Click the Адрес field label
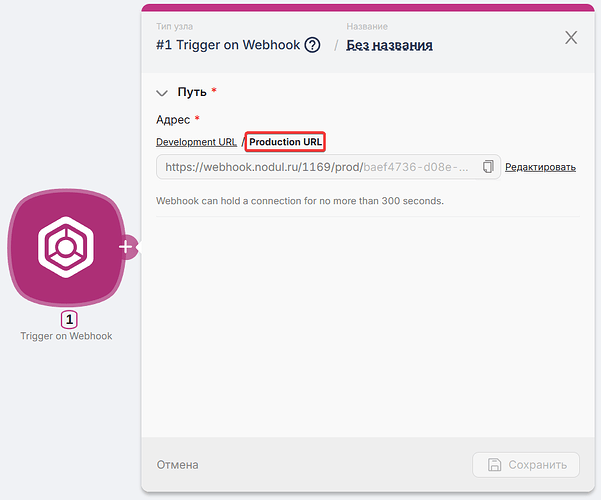 pos(172,119)
